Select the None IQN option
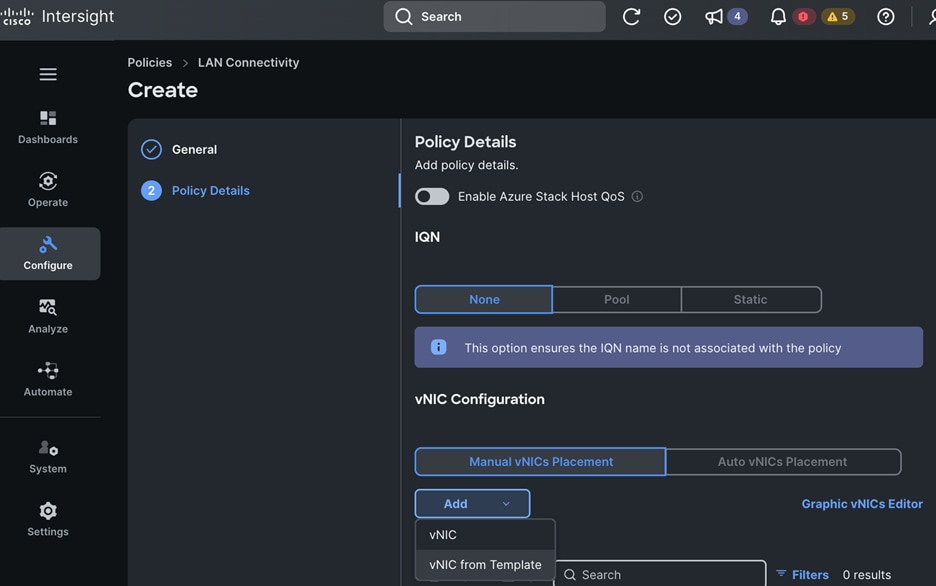Screen dimensions: 936x586 (484, 300)
